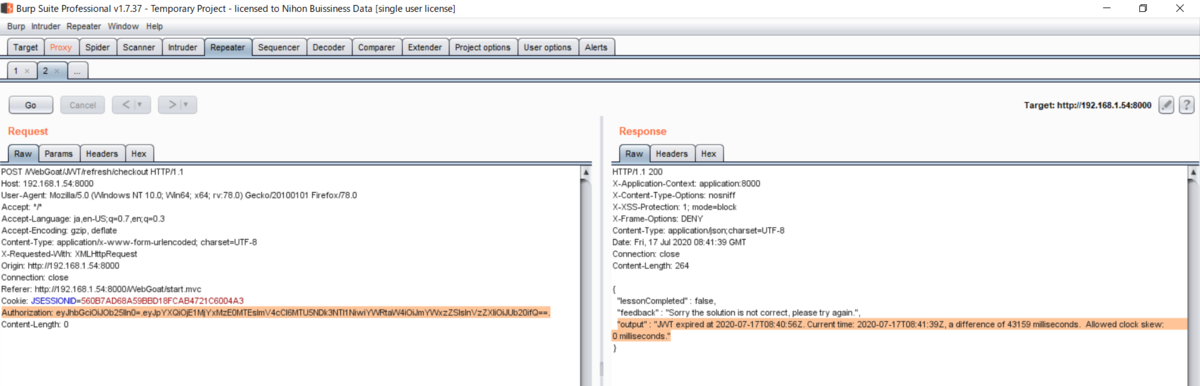Viewport: 1200px width, 386px height.
Task: Select the Response Hex tab
Action: 709,153
